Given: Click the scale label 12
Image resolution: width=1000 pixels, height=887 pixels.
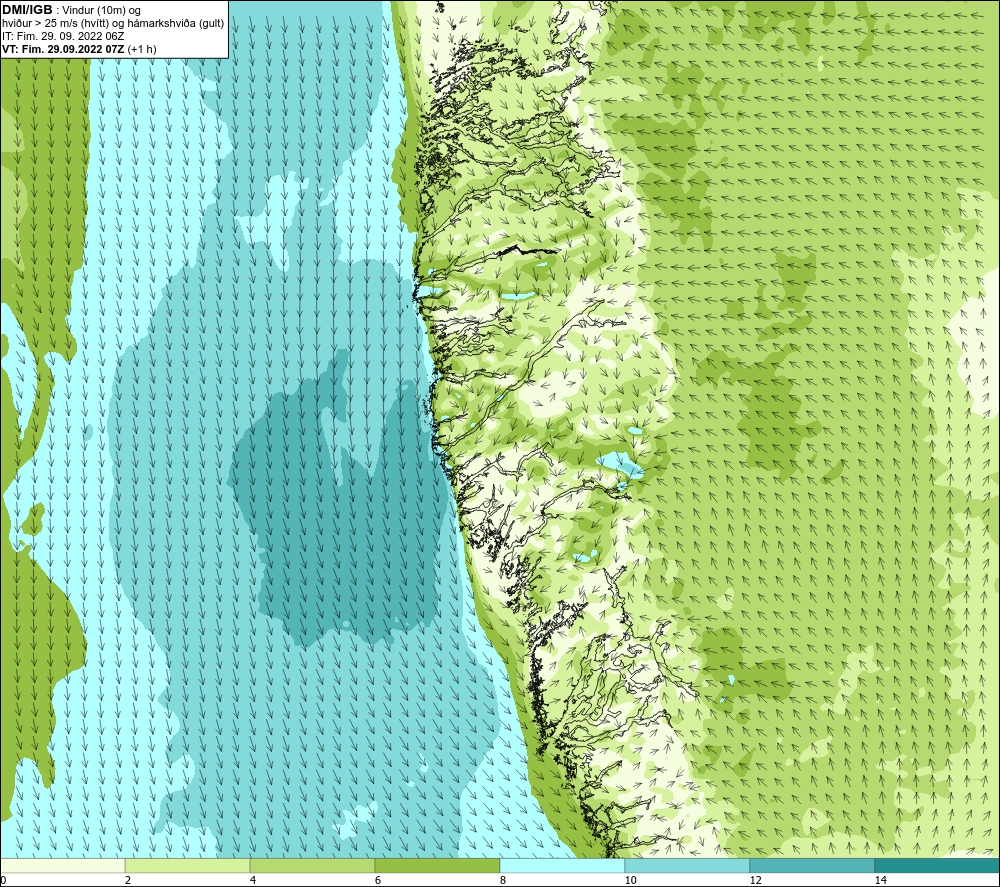Looking at the screenshot, I should tap(755, 880).
